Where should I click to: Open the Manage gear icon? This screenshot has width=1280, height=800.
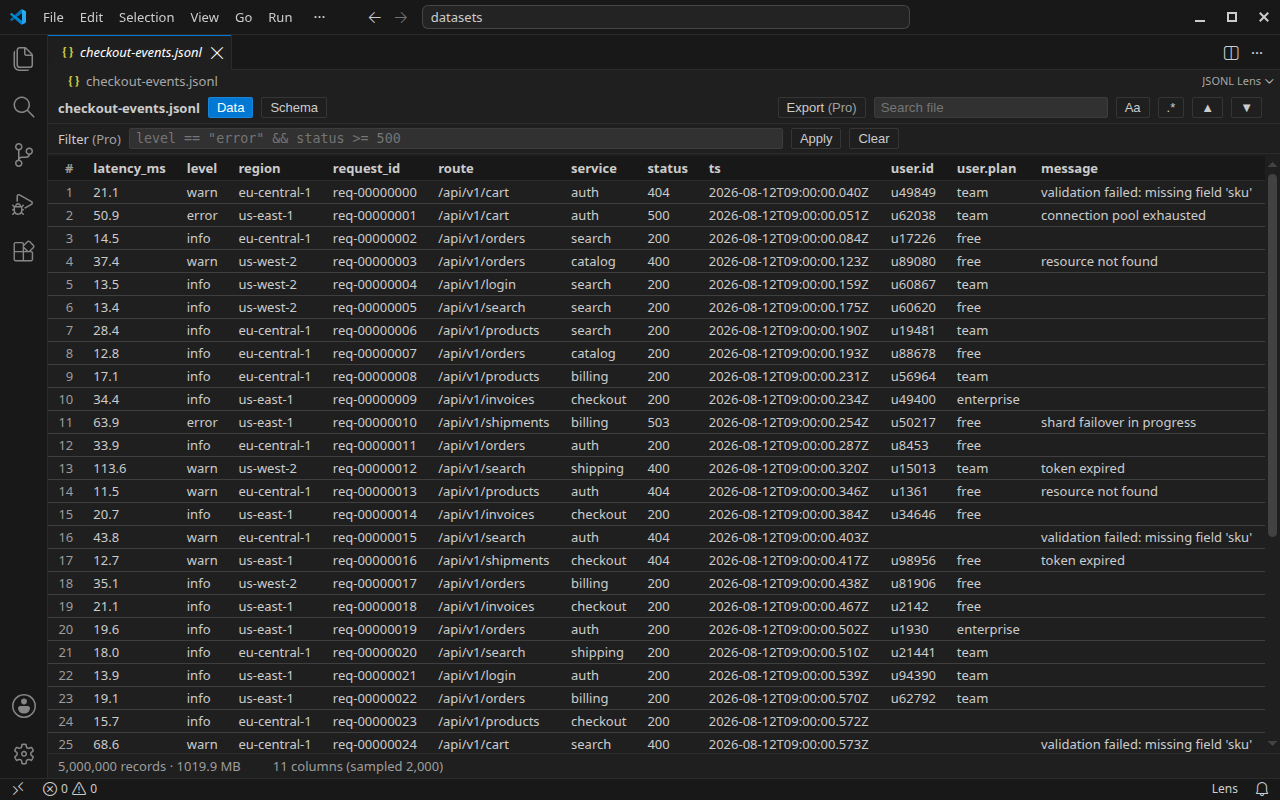pos(23,753)
